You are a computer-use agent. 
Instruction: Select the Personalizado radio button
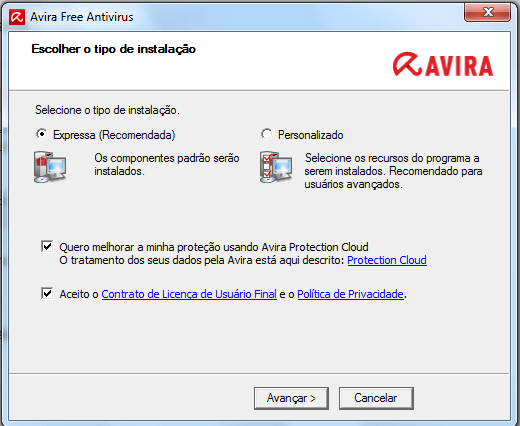coord(267,134)
